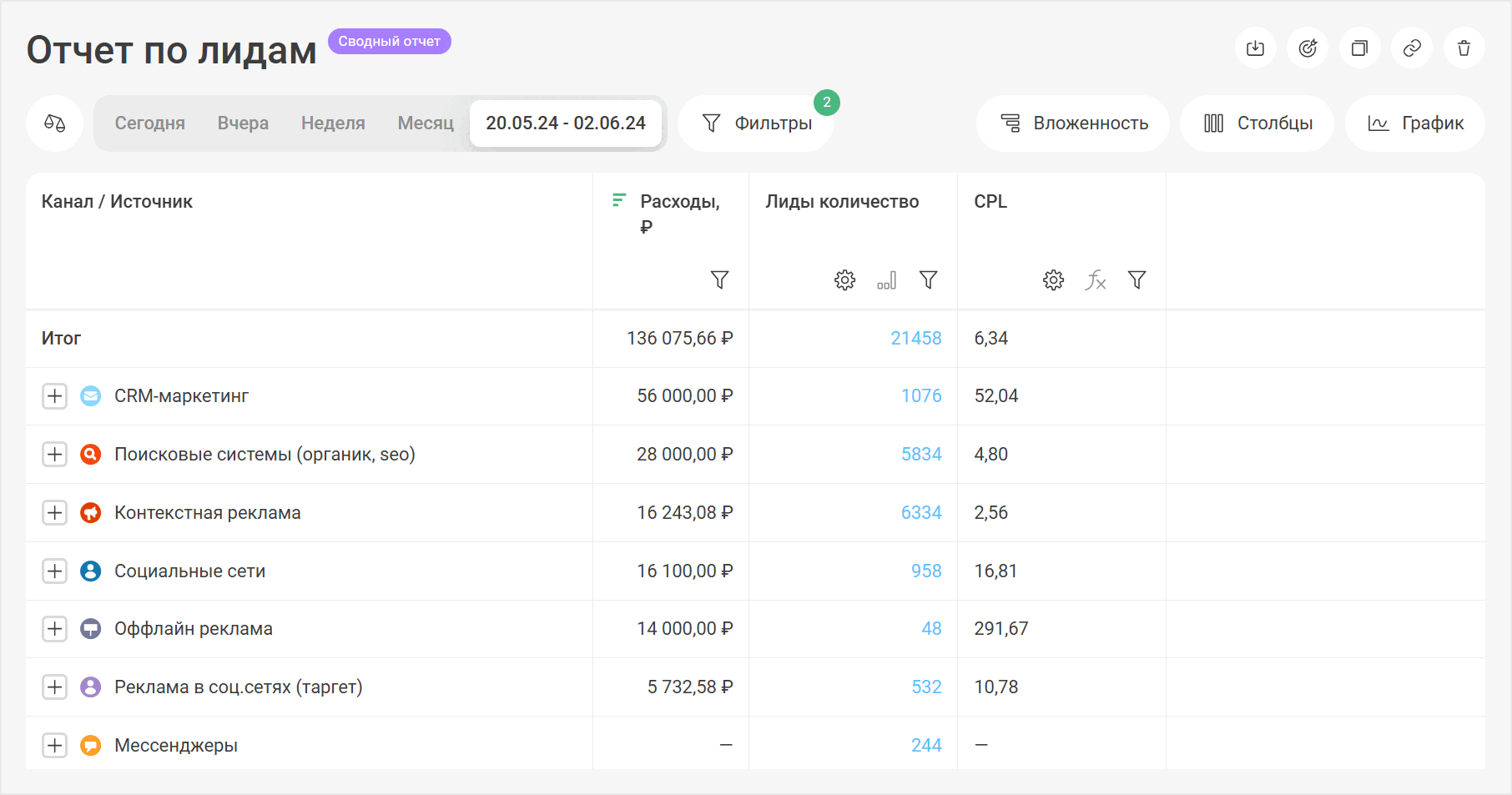Click the duplicate report icon
This screenshot has width=1512, height=795.
coord(1359,48)
